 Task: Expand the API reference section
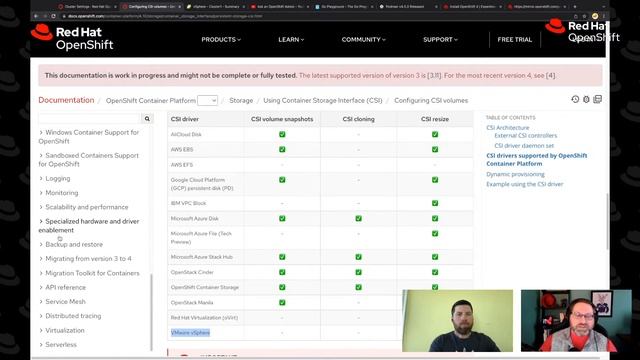click(62, 287)
